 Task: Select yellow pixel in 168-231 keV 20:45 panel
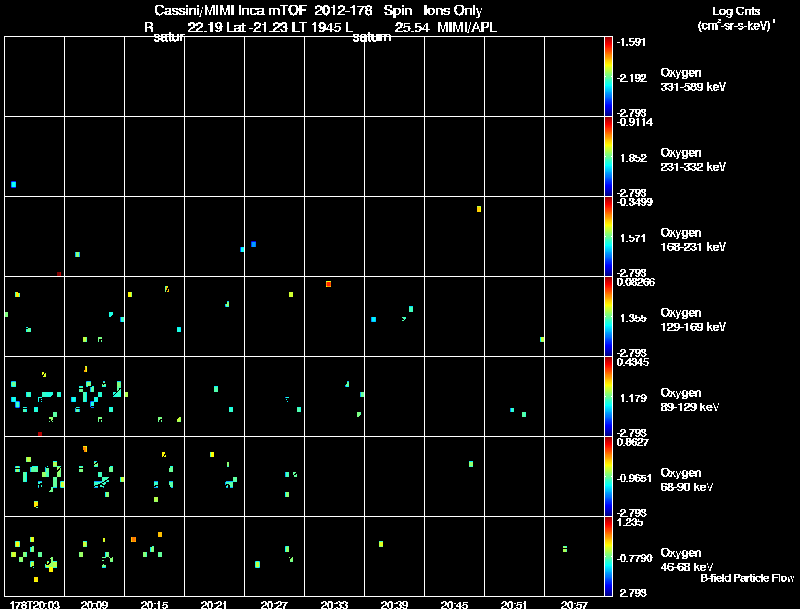pos(479,209)
